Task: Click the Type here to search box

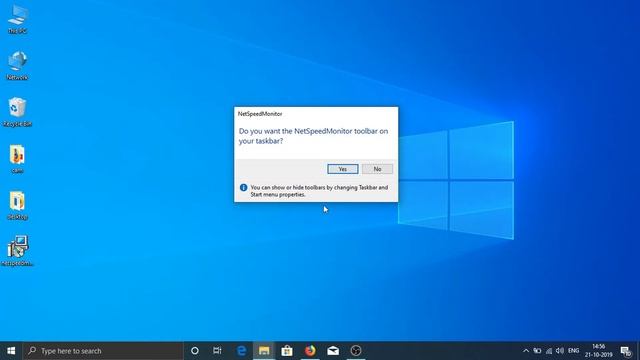Action: 103,351
